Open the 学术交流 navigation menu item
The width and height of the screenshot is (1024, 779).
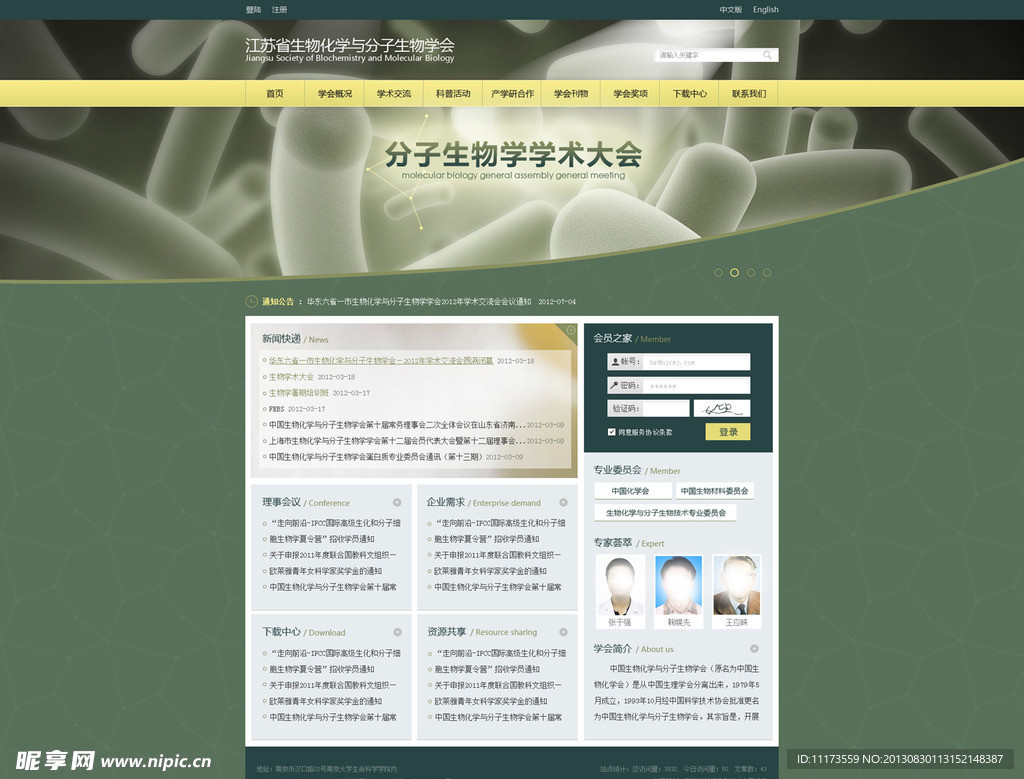(x=393, y=92)
